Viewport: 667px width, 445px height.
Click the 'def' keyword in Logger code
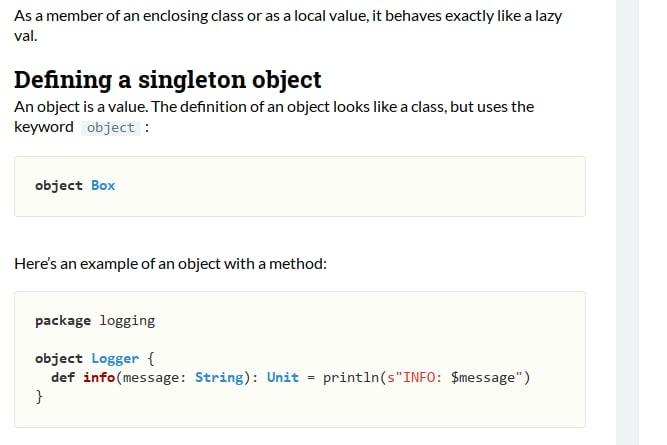click(x=63, y=377)
